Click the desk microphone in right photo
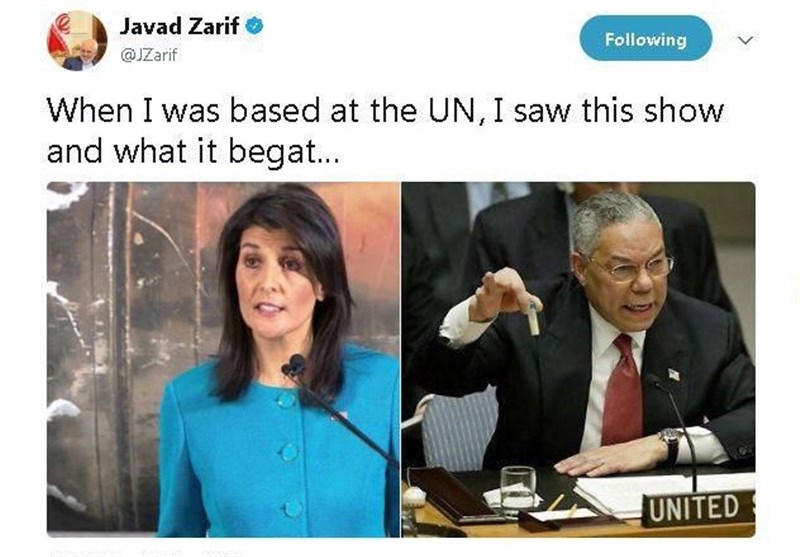Image resolution: width=800 pixels, height=557 pixels. click(672, 433)
